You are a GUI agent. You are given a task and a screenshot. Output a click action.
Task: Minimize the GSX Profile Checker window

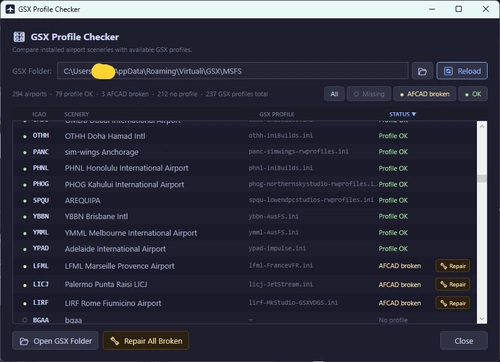[432, 9]
